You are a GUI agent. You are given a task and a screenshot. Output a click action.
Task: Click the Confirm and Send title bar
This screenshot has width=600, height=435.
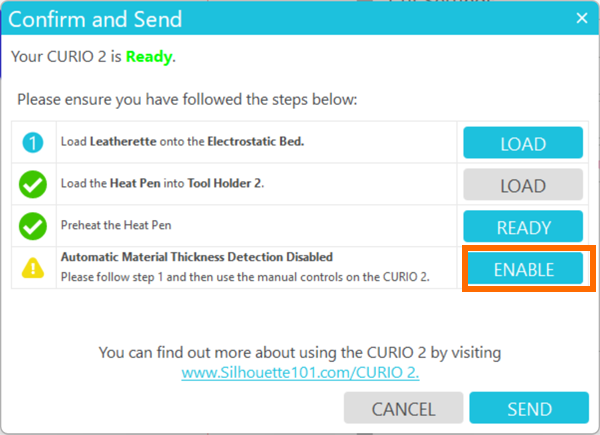[250, 17]
